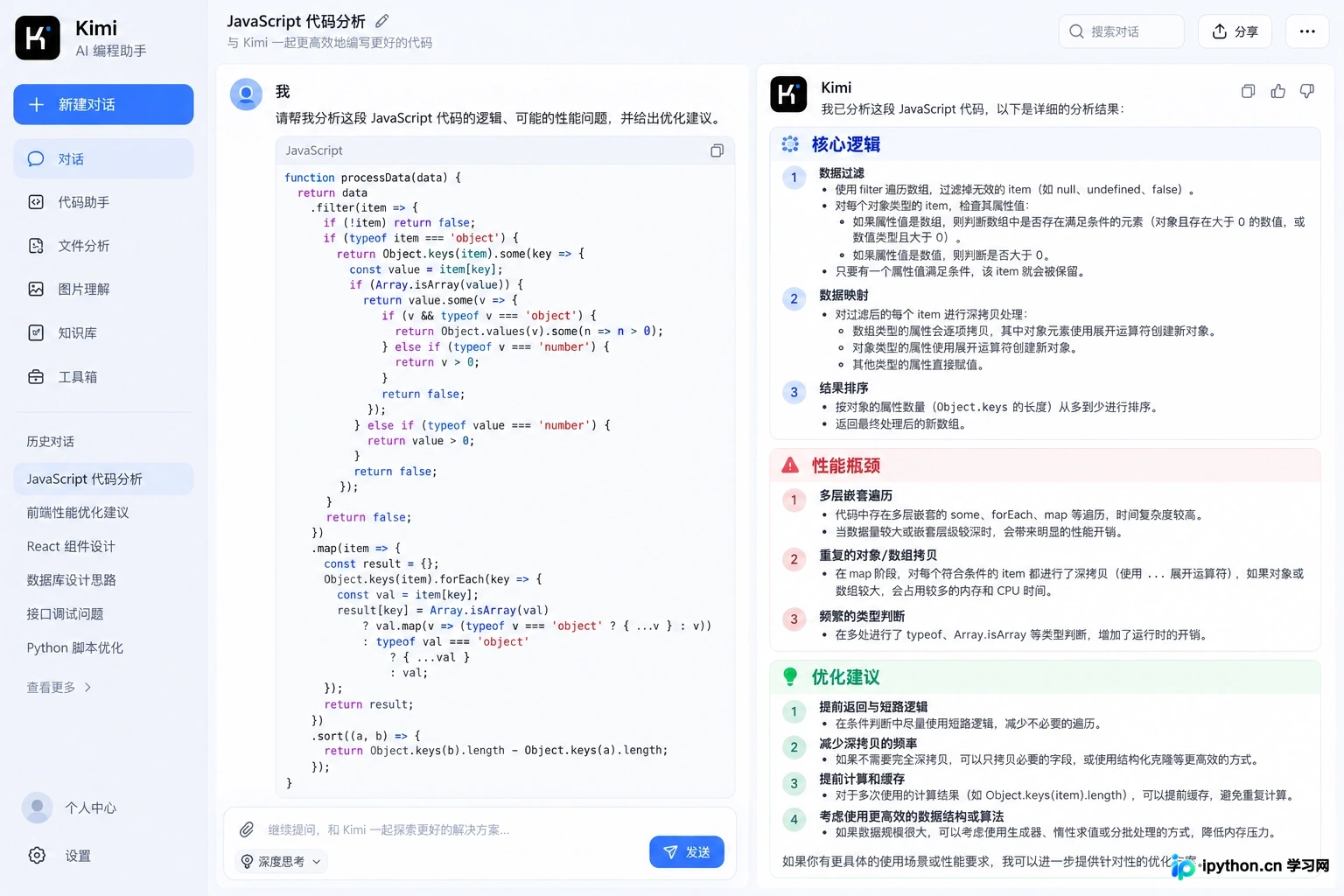Edit the conversation title with pencil icon

pos(382,21)
